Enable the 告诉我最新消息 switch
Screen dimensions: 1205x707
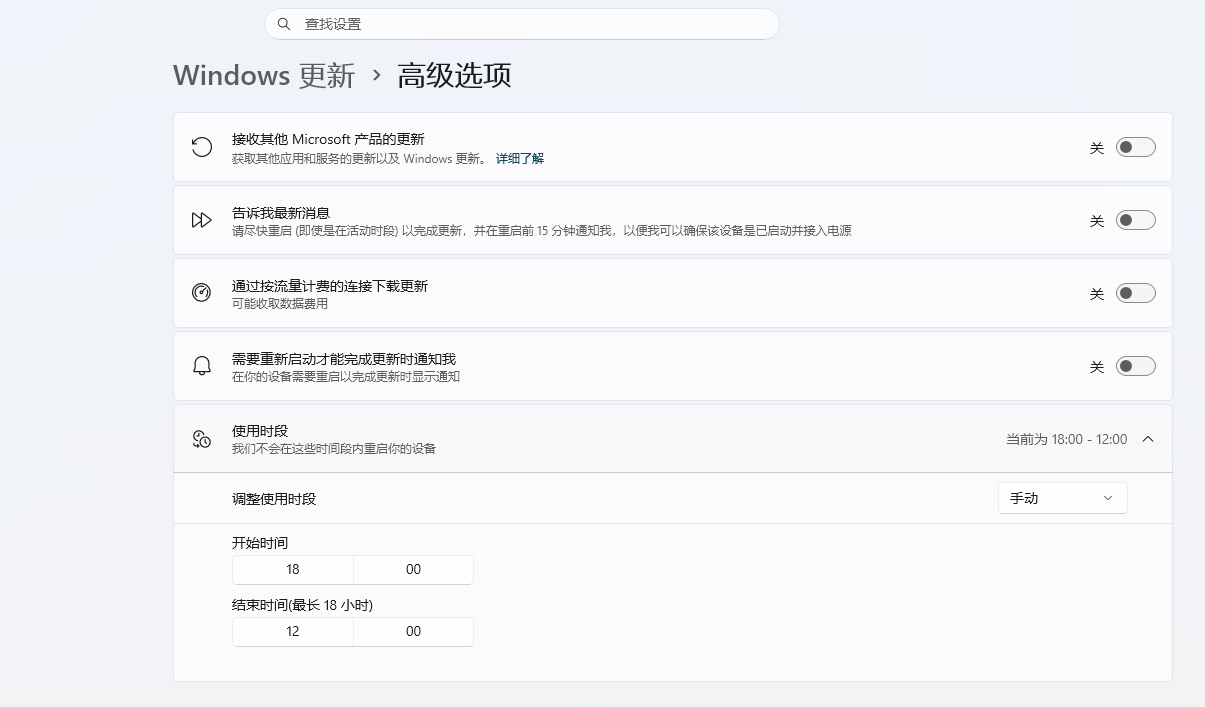click(x=1135, y=220)
